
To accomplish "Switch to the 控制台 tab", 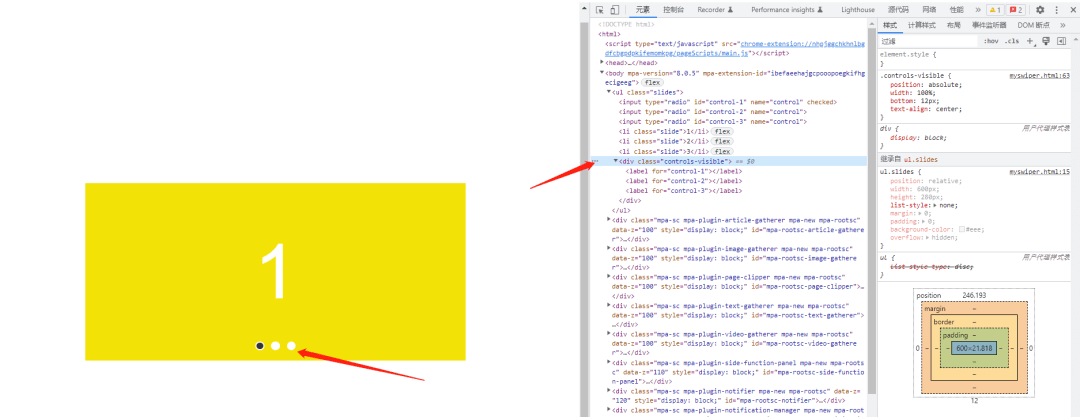I will coord(673,10).
